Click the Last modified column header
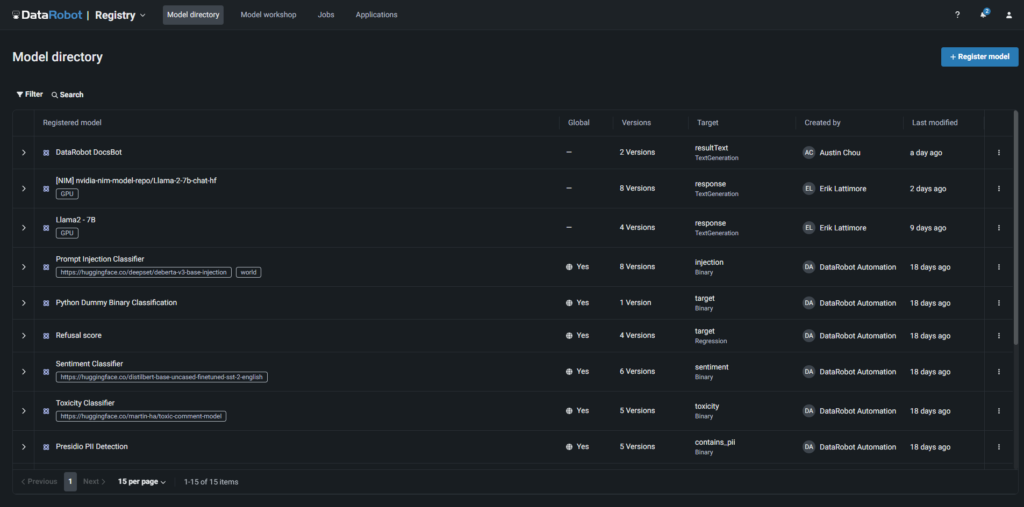This screenshot has height=507, width=1024. click(x=935, y=123)
